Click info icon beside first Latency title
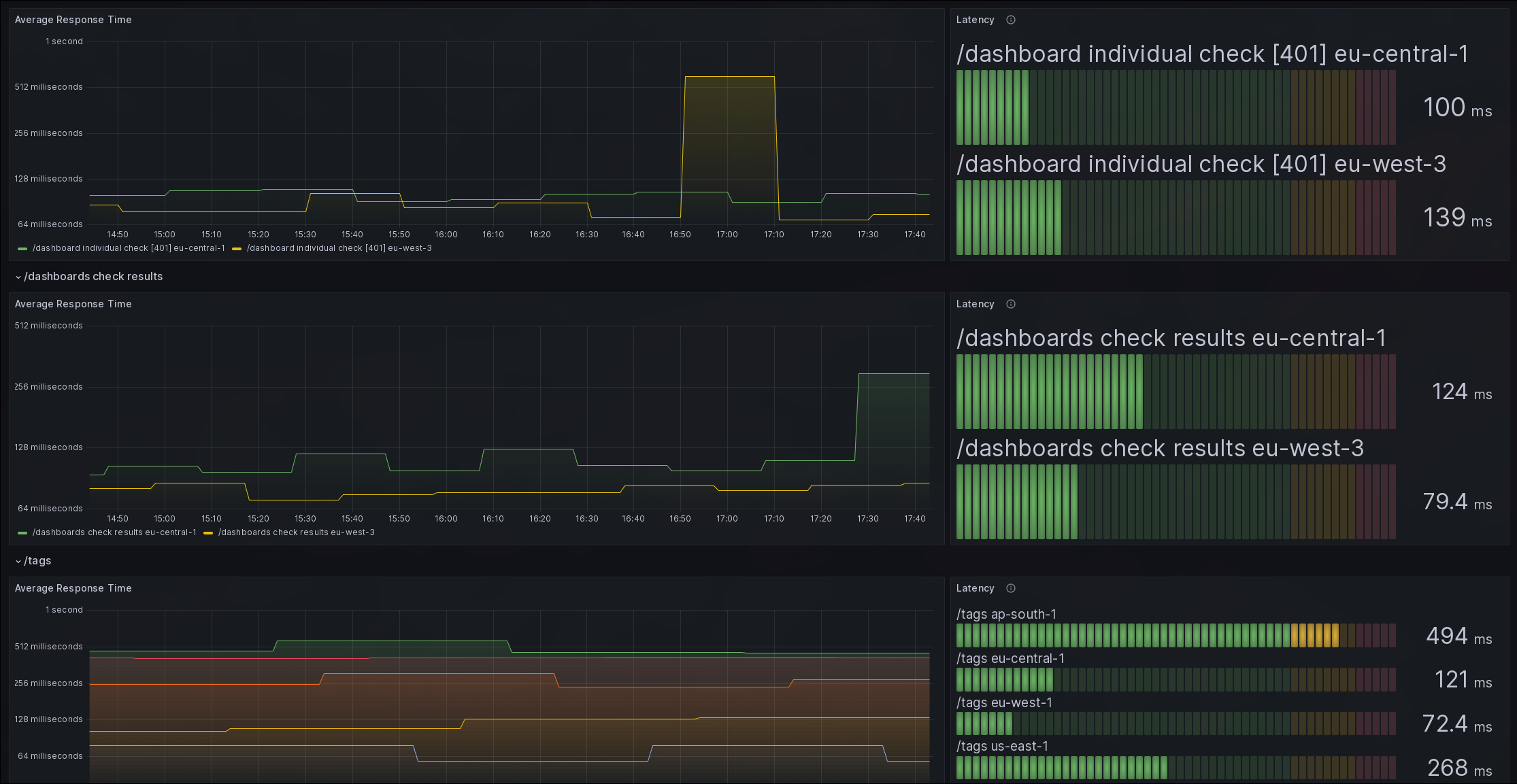The image size is (1517, 784). click(x=1010, y=20)
